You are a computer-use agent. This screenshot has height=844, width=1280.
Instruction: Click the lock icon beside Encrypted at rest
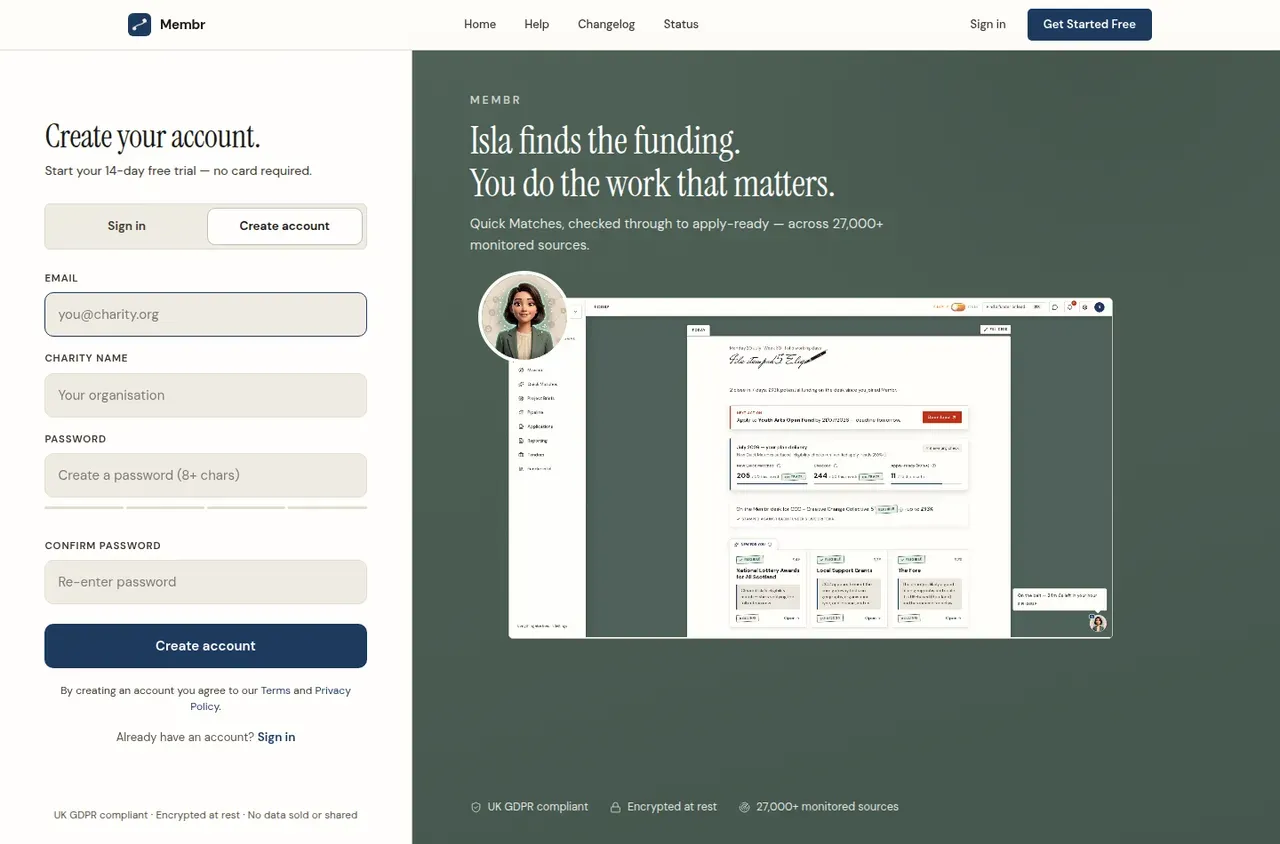[616, 807]
